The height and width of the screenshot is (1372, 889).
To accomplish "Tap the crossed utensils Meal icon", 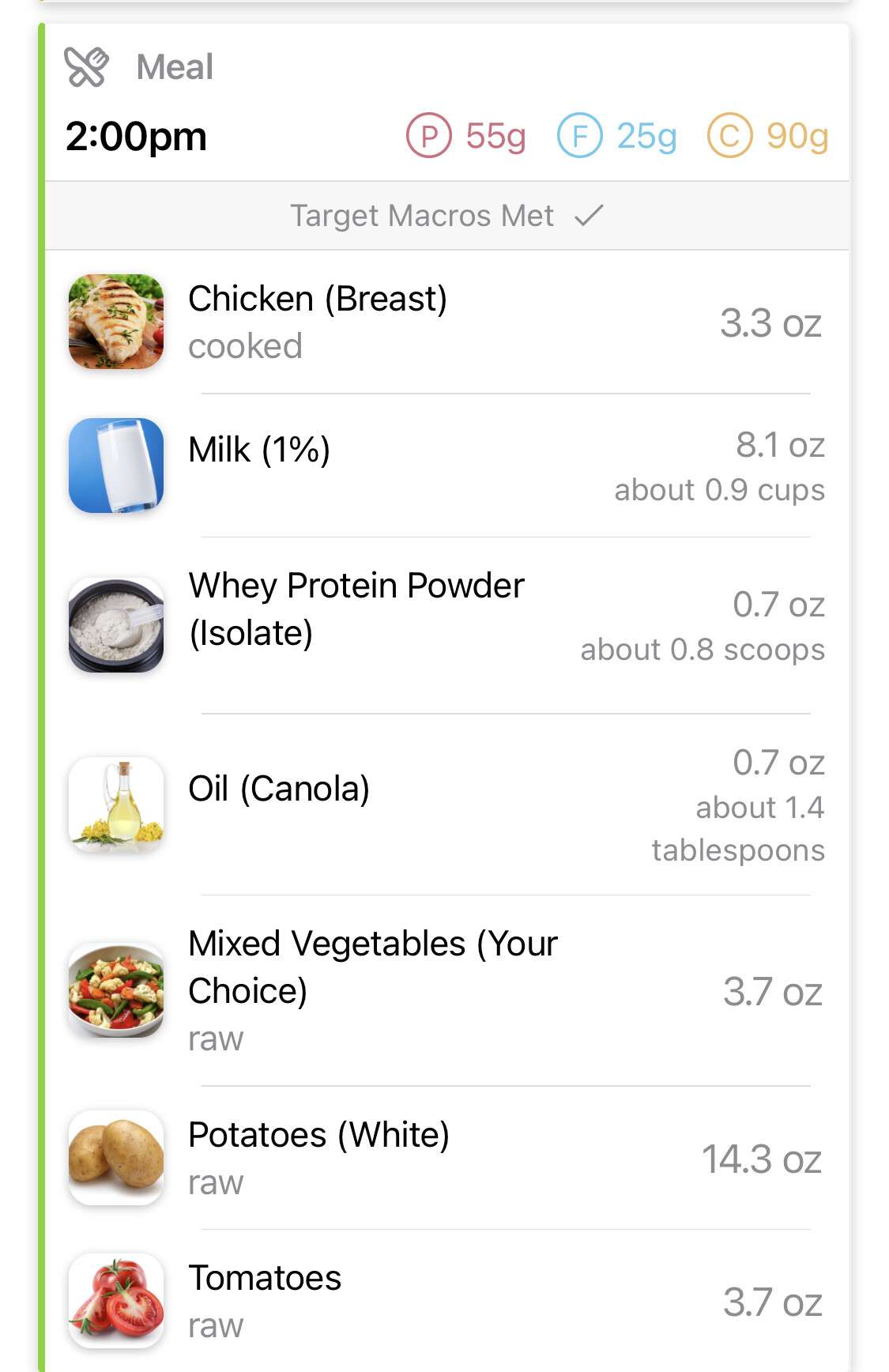I will click(86, 67).
